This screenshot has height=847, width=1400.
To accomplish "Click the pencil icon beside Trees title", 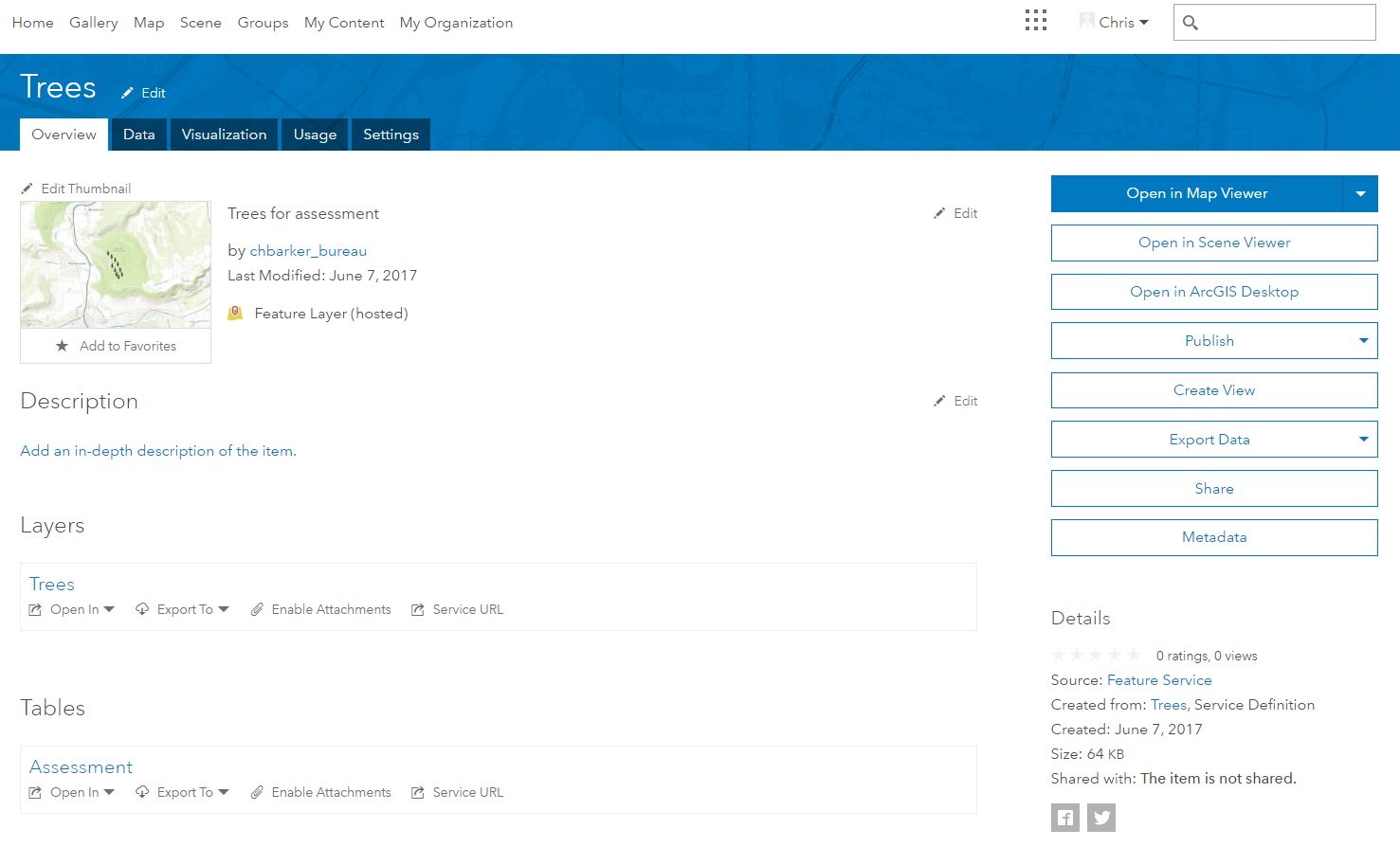I will click(127, 93).
